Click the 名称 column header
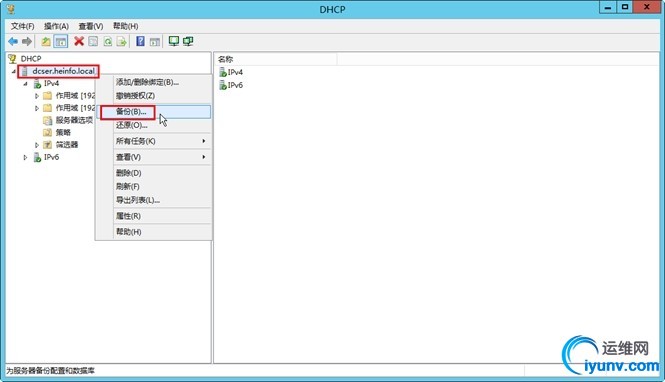This screenshot has height=382, width=665. tap(276, 59)
